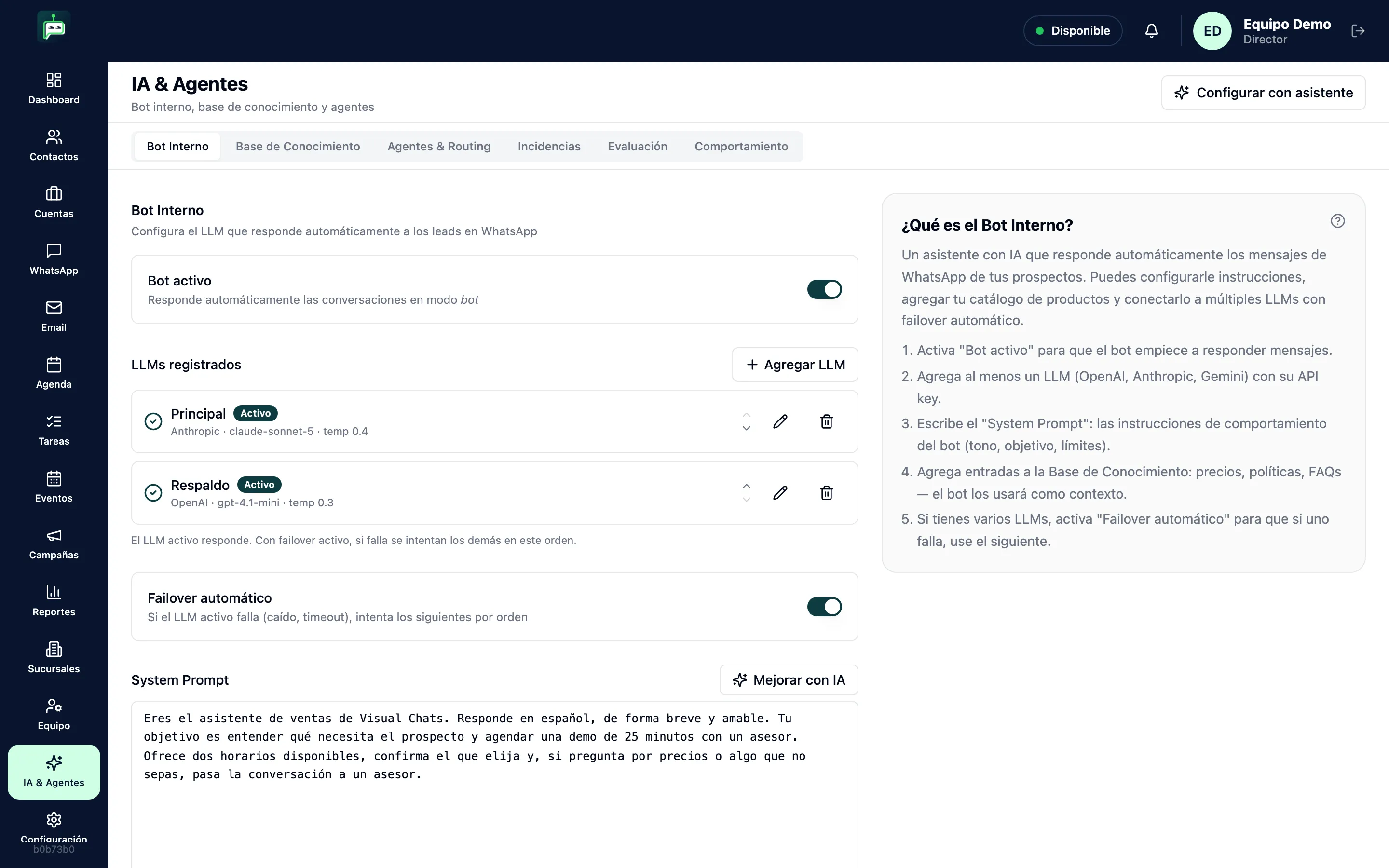Click the Mejorar con IA button
The image size is (1389, 868).
pos(789,680)
